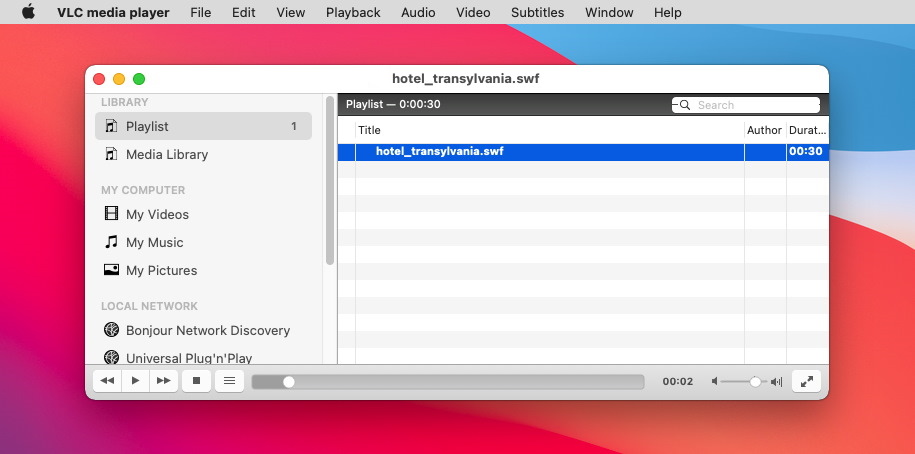Click the window title hotel_transylvania.swf
The height and width of the screenshot is (454, 915).
(466, 79)
